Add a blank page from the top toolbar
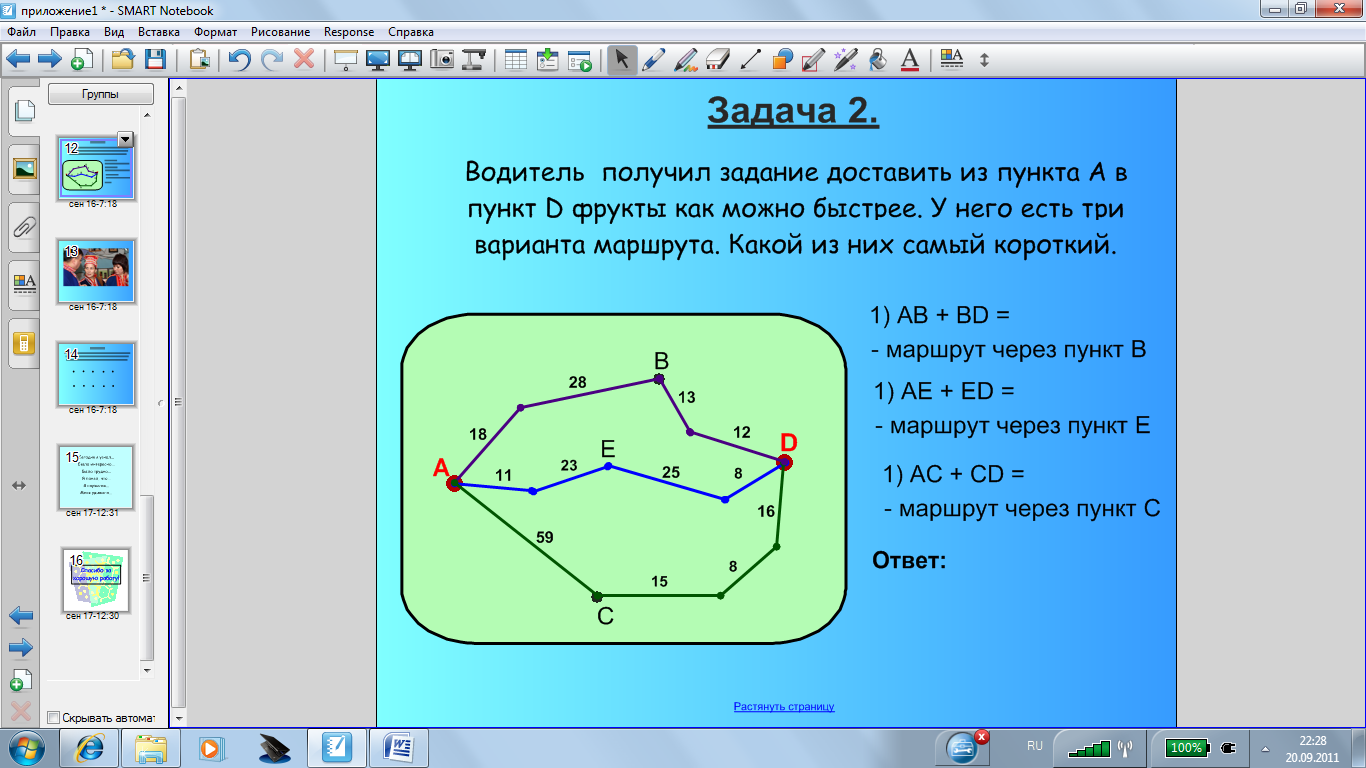The height and width of the screenshot is (768, 1366). click(81, 59)
